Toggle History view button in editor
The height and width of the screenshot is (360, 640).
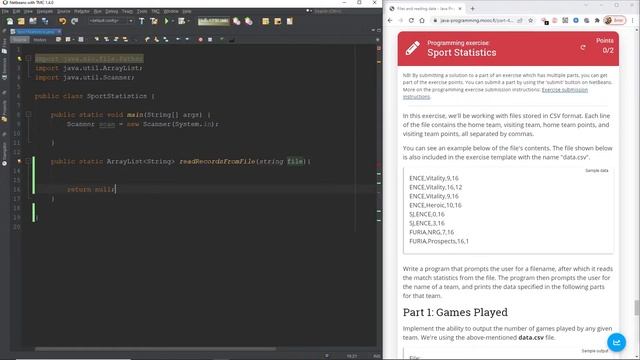[40, 40]
